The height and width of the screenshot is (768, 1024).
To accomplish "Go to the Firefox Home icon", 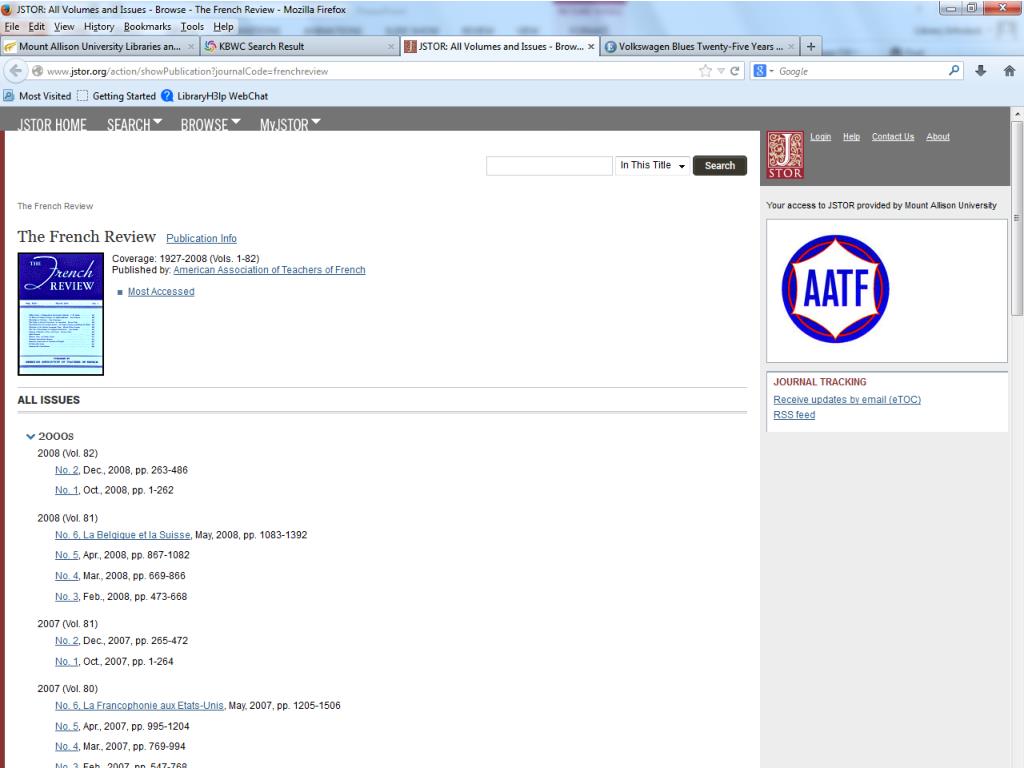I will (x=1009, y=71).
